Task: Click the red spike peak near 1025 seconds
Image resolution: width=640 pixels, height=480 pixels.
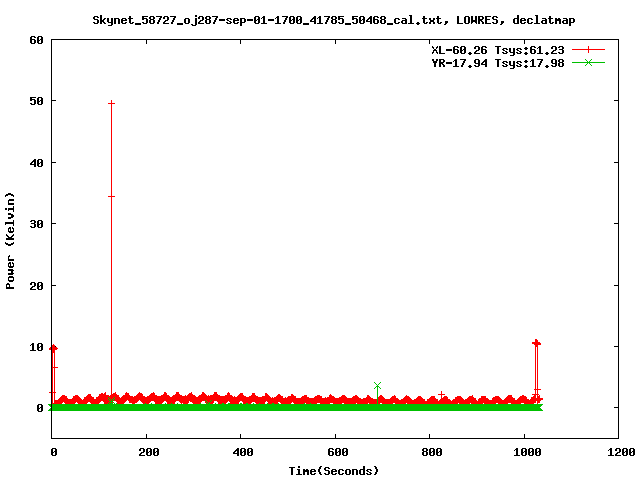Action: click(536, 343)
